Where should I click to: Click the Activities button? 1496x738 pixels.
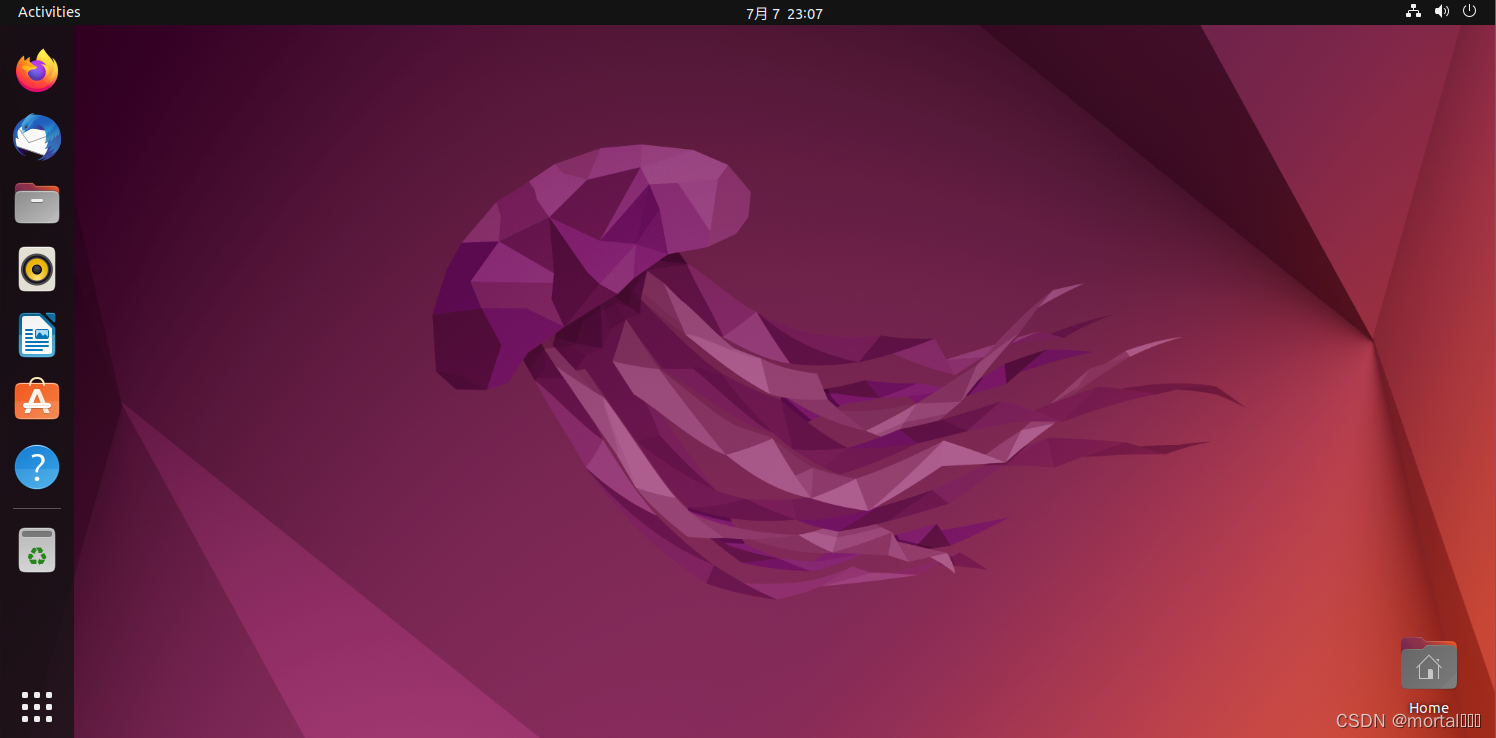click(x=49, y=12)
